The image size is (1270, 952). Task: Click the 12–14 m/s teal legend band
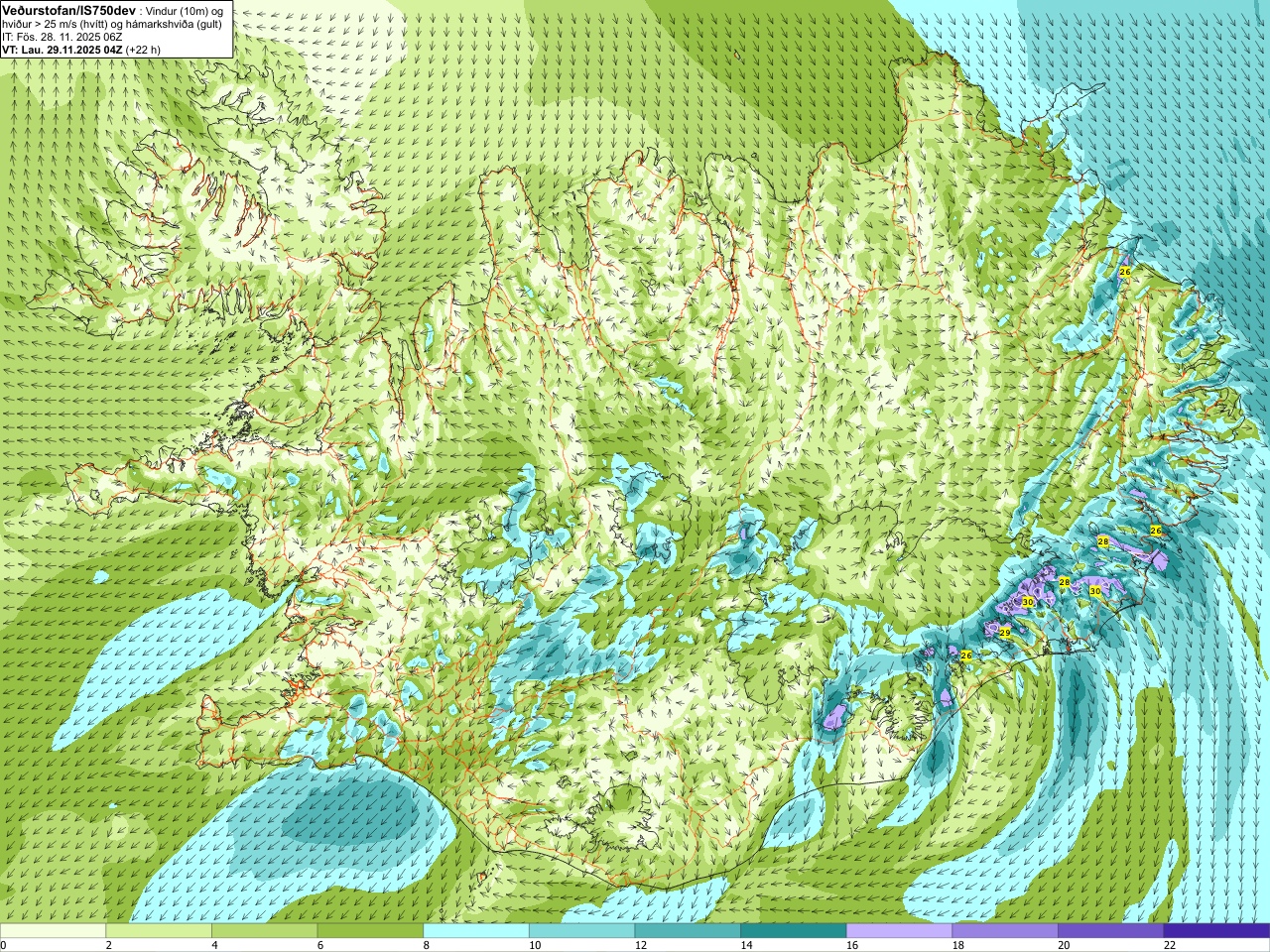688,931
